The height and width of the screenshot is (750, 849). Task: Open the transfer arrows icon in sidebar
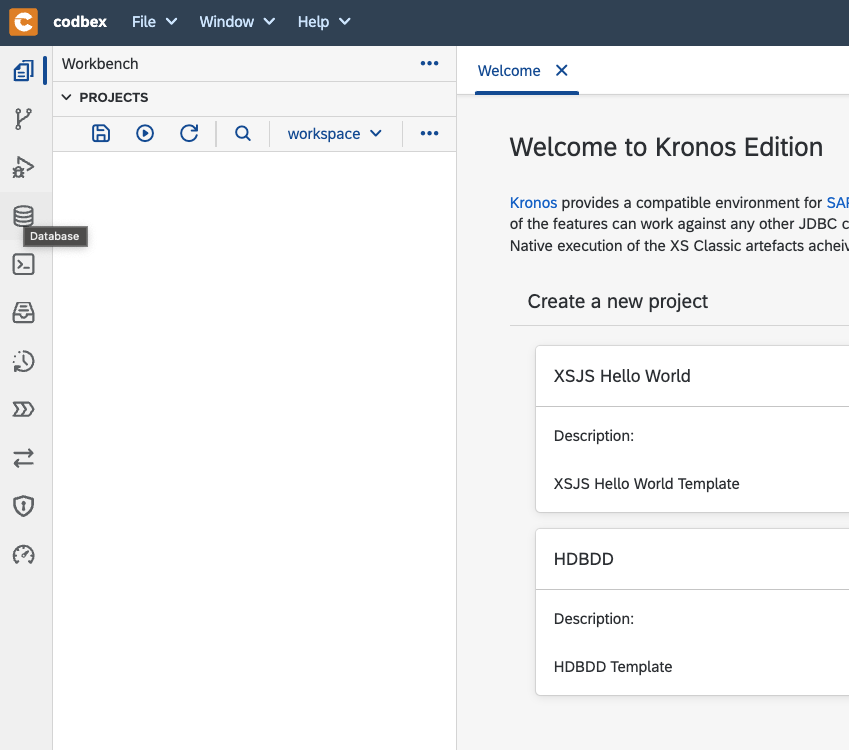[x=23, y=458]
